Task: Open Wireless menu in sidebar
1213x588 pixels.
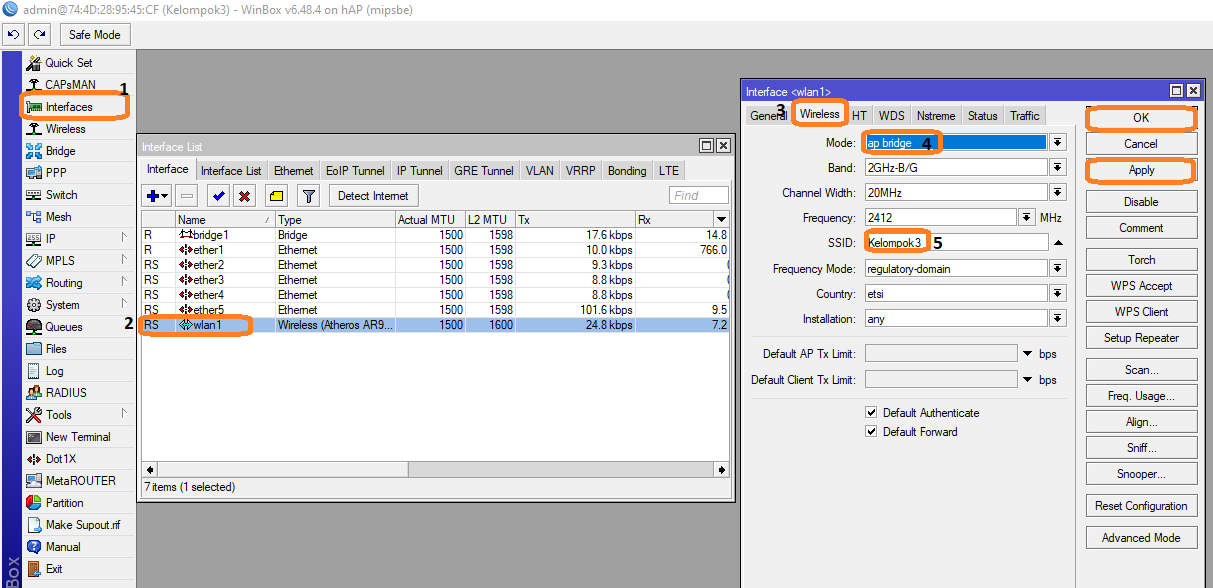Action: click(x=65, y=129)
